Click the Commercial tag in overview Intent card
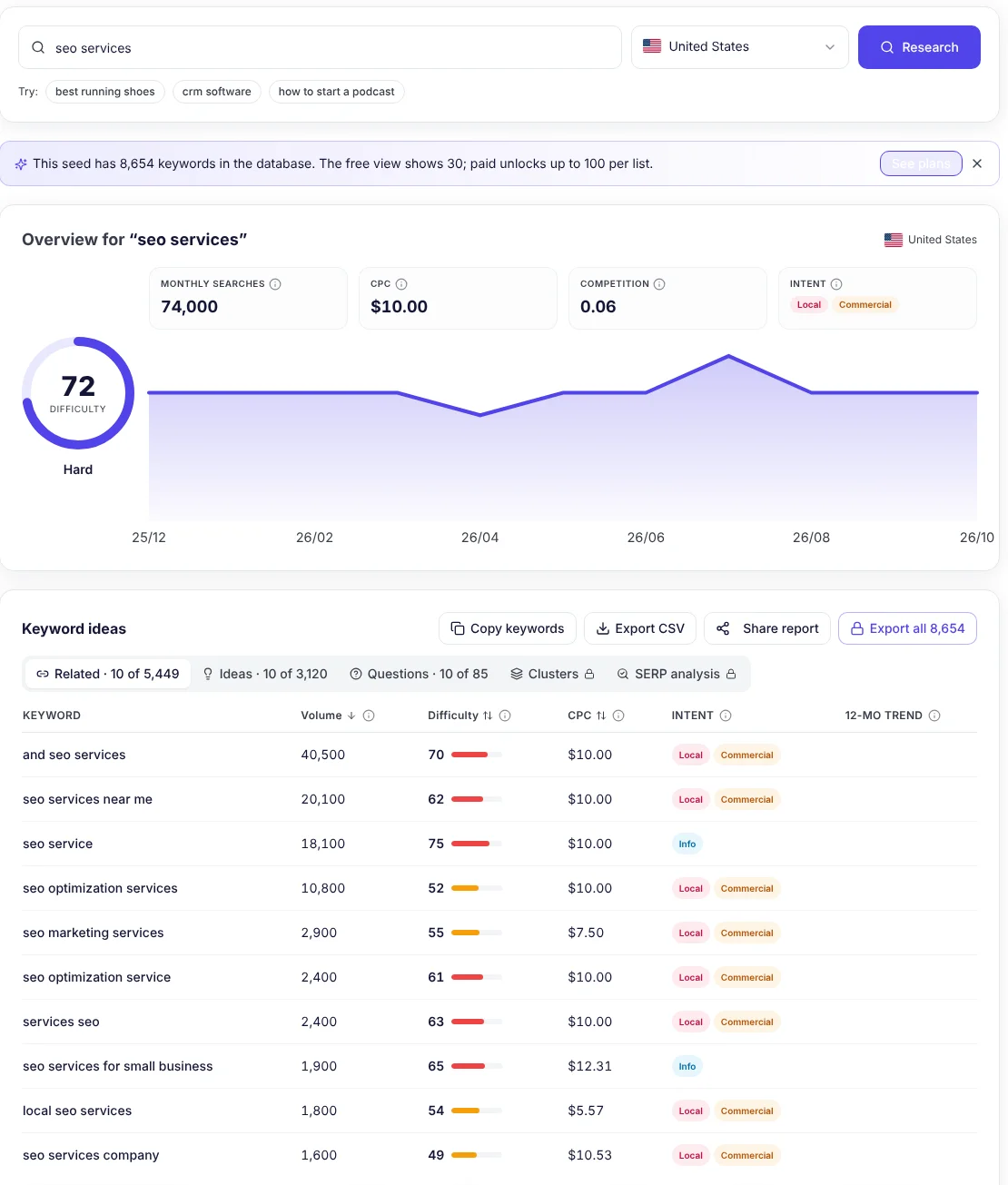Screen dimensions: 1008x1185 click(x=865, y=305)
